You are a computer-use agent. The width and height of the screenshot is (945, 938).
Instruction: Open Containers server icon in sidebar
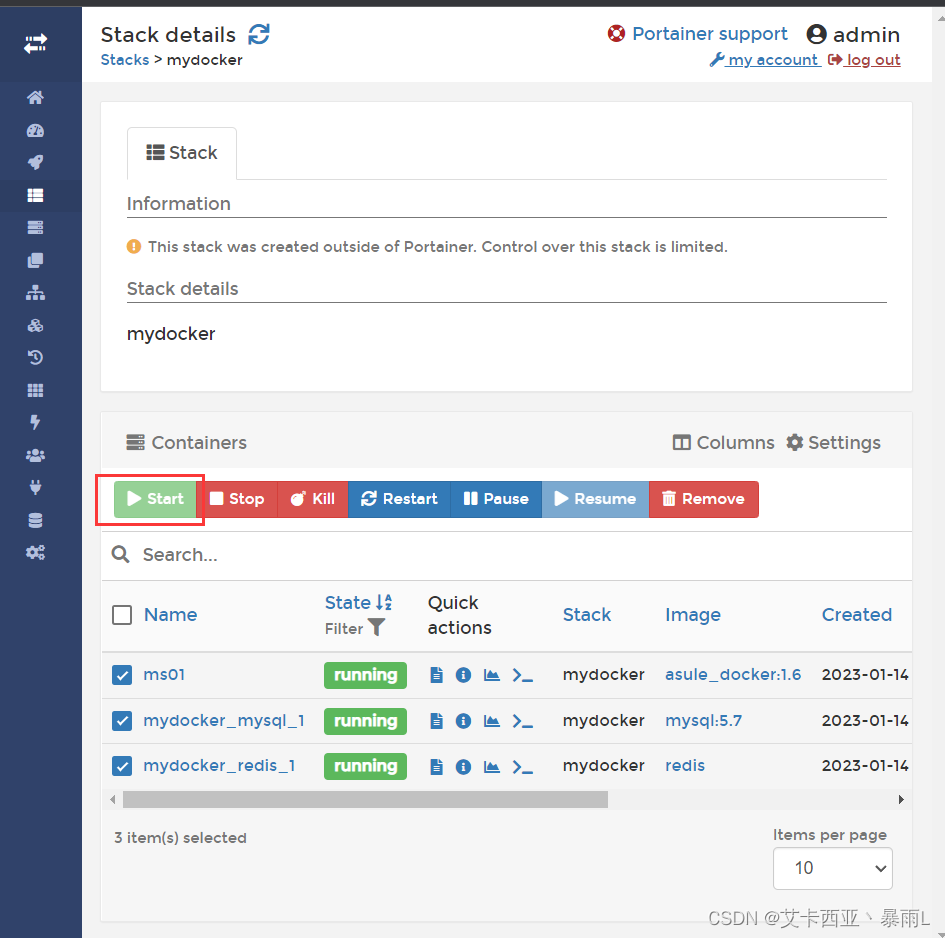36,227
